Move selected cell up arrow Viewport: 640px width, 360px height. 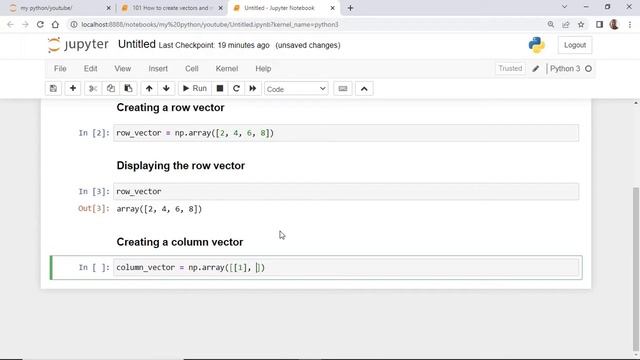pos(149,89)
